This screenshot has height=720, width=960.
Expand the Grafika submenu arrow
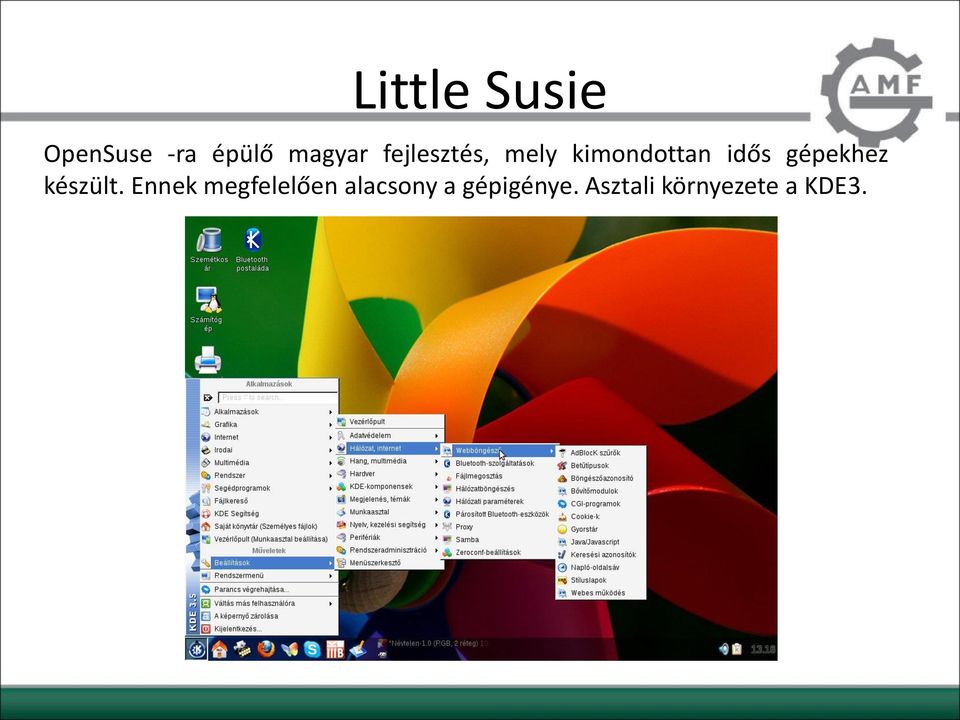coord(331,425)
